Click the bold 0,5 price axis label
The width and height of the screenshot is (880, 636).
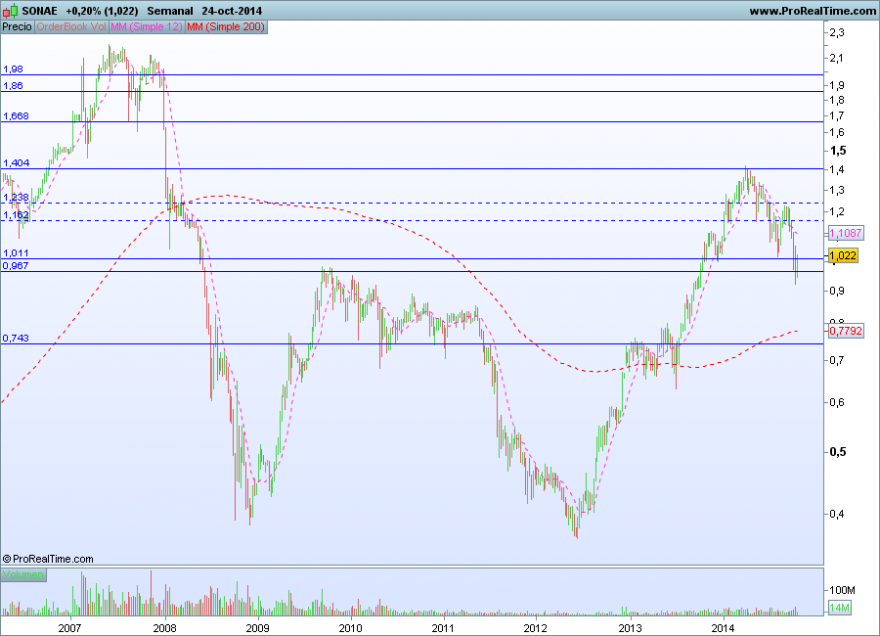(838, 452)
